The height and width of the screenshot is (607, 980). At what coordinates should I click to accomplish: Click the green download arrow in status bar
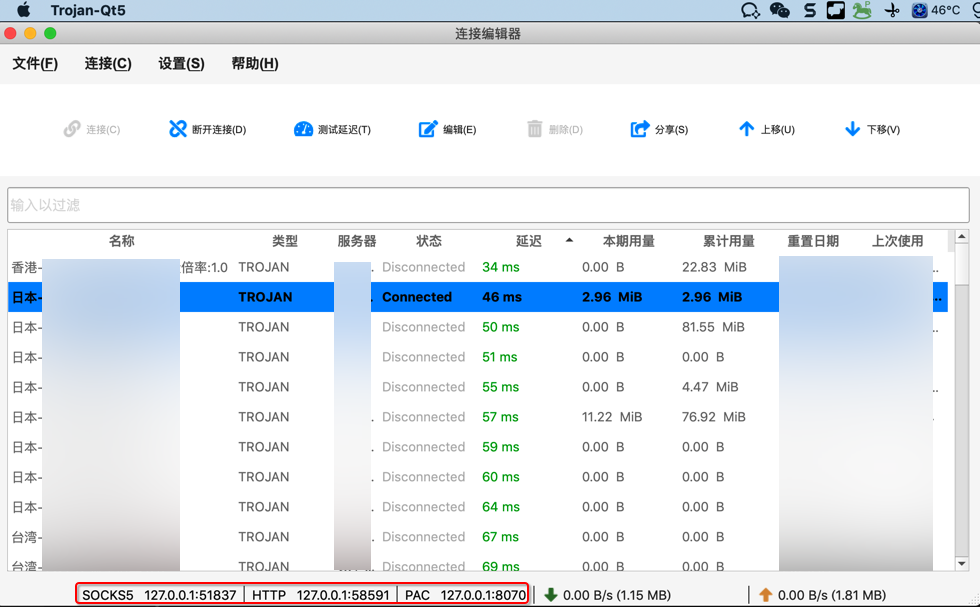point(551,594)
